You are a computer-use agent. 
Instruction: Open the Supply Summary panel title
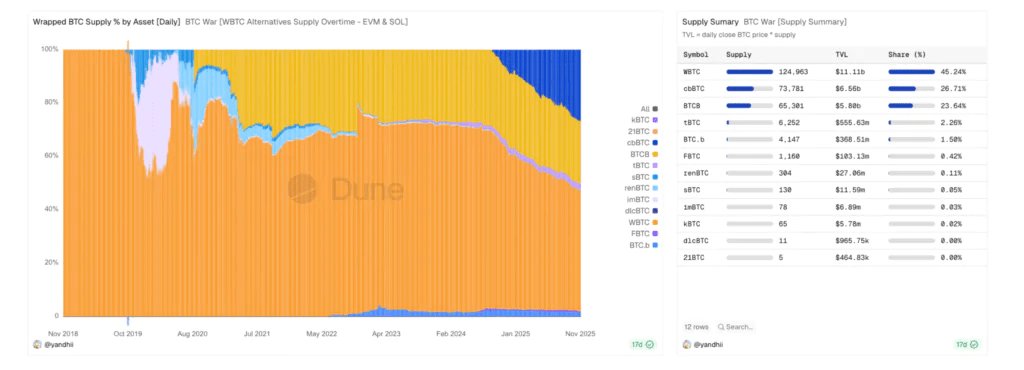[x=711, y=22]
